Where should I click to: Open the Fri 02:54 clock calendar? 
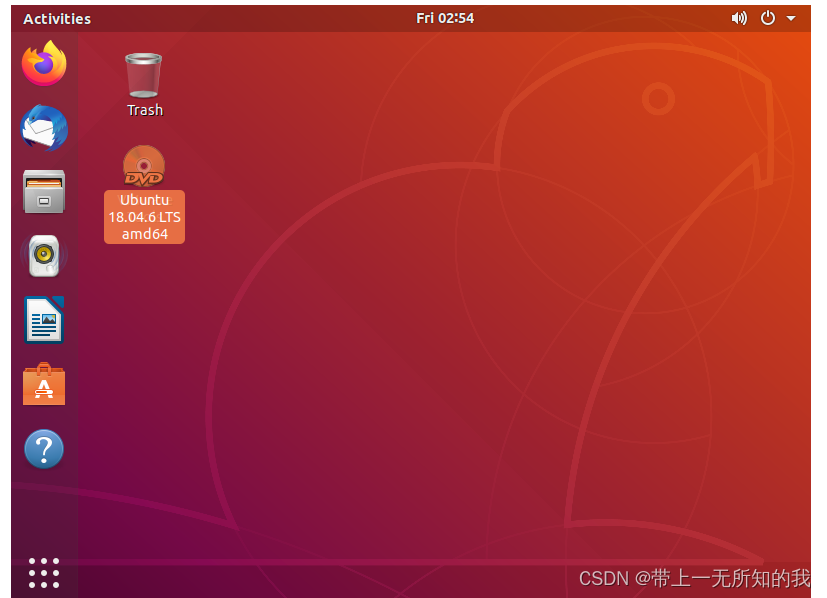tap(445, 18)
